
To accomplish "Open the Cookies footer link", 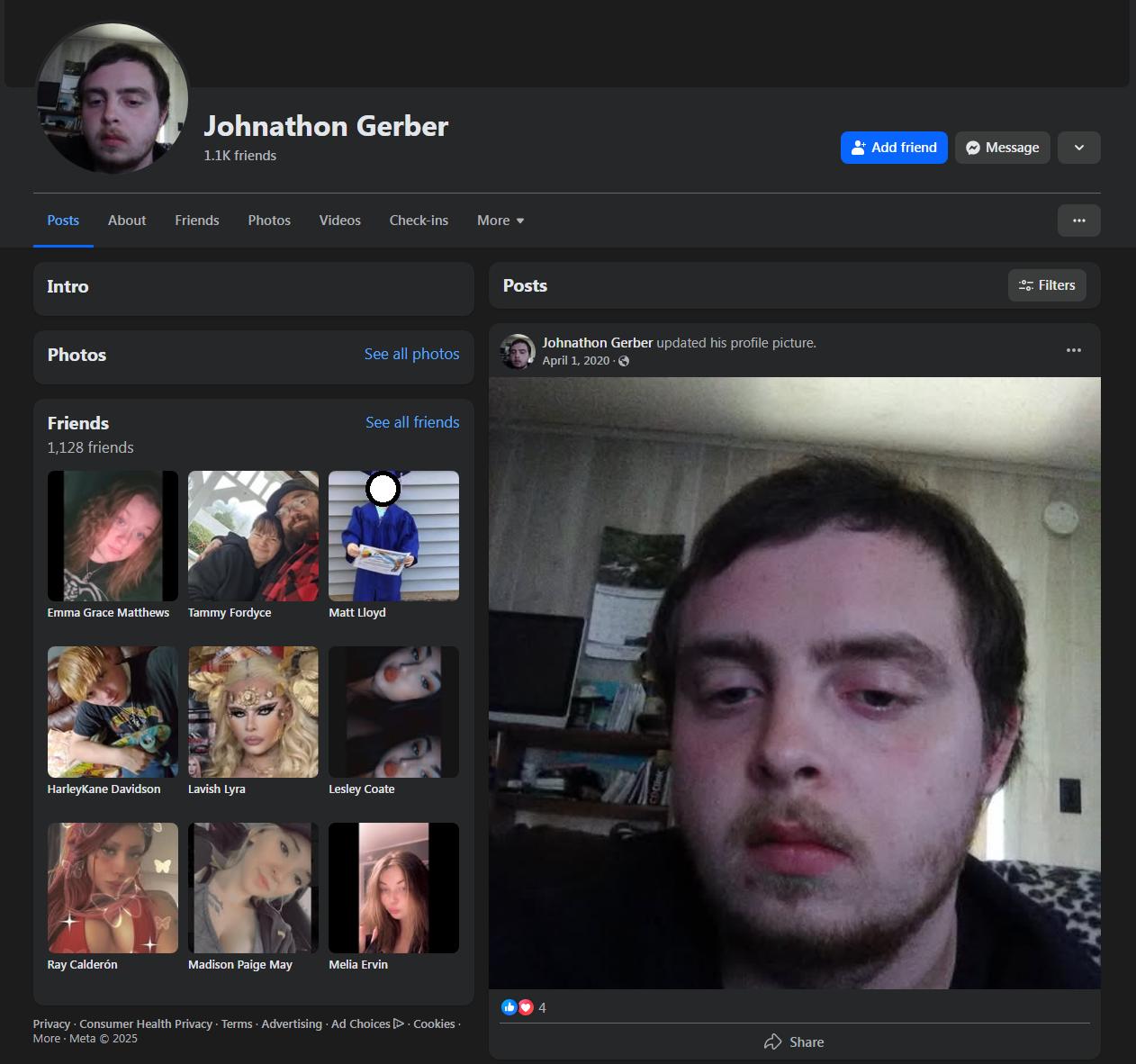I will [434, 1024].
